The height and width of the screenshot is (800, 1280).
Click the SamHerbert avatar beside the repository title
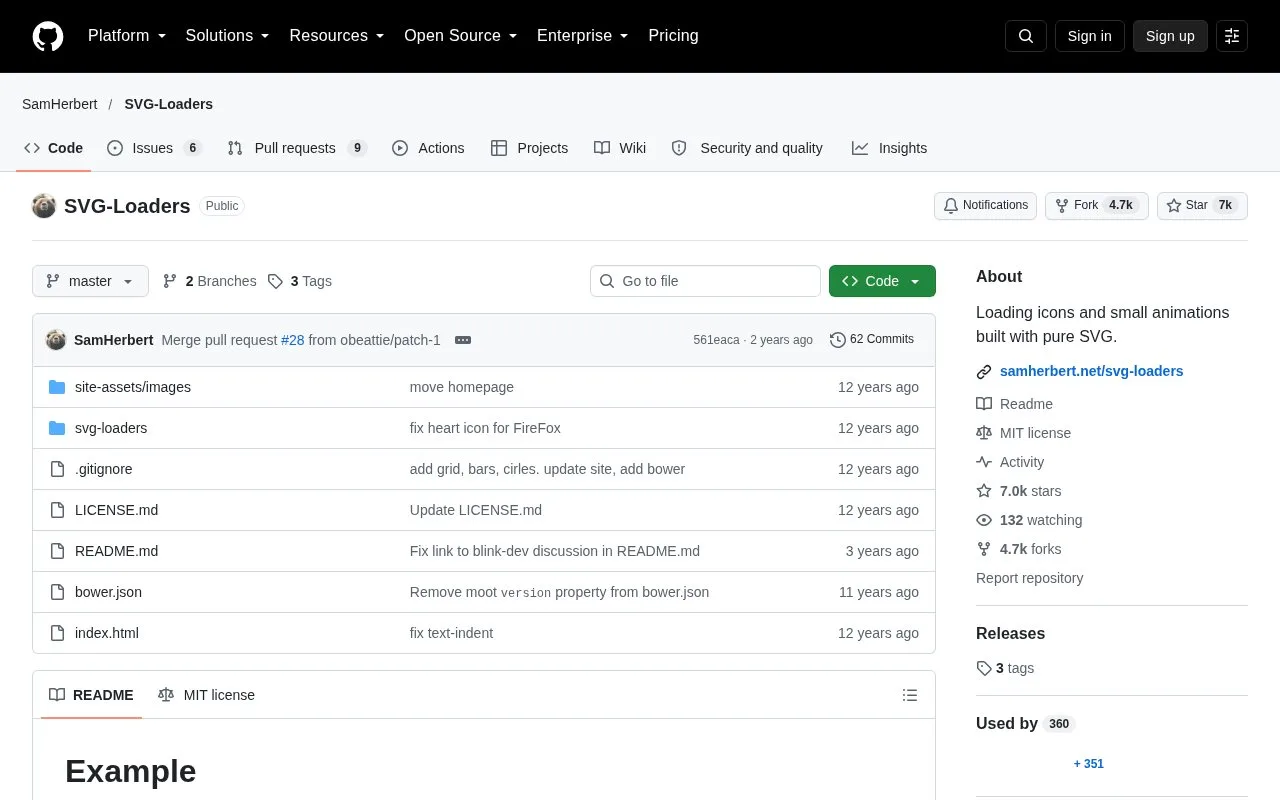[44, 206]
